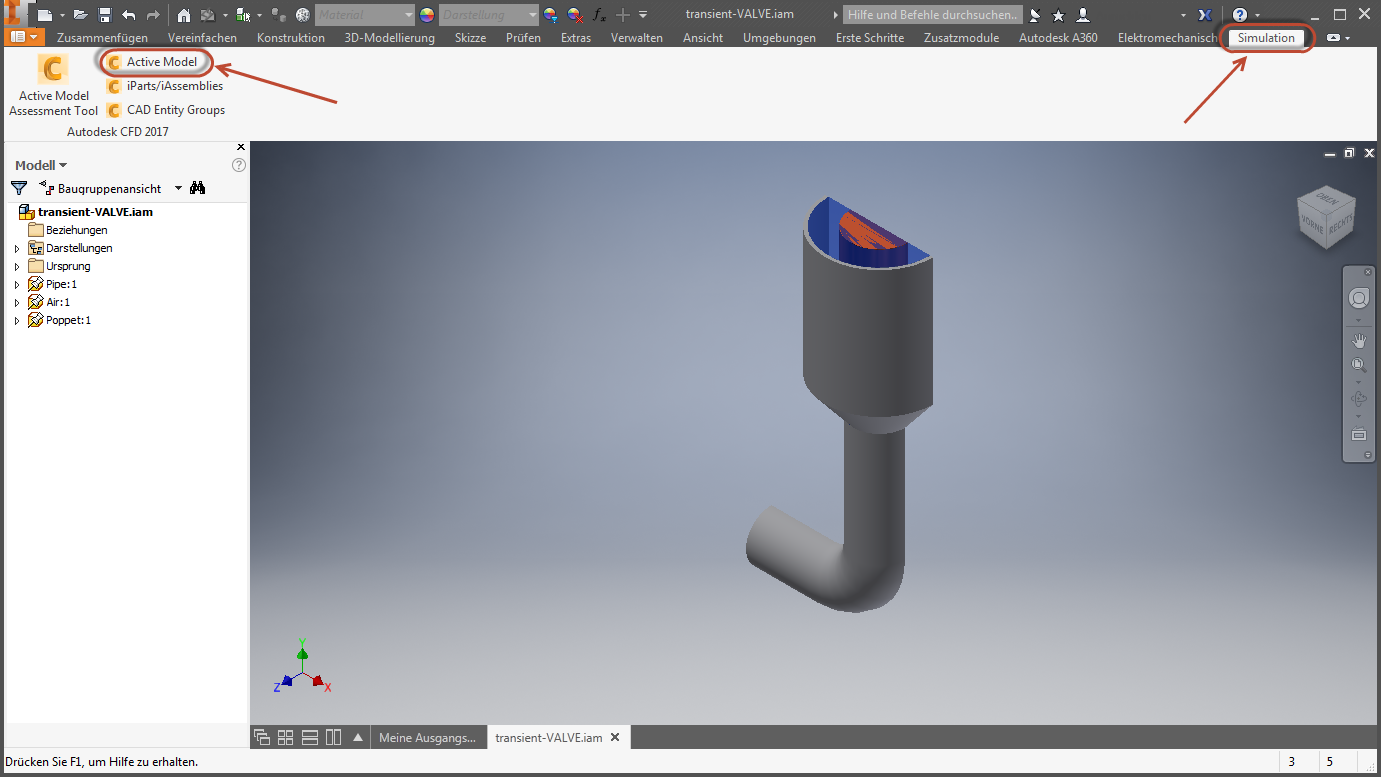The image size is (1381, 777).
Task: Open the Skizze ribbon tab
Action: click(470, 38)
